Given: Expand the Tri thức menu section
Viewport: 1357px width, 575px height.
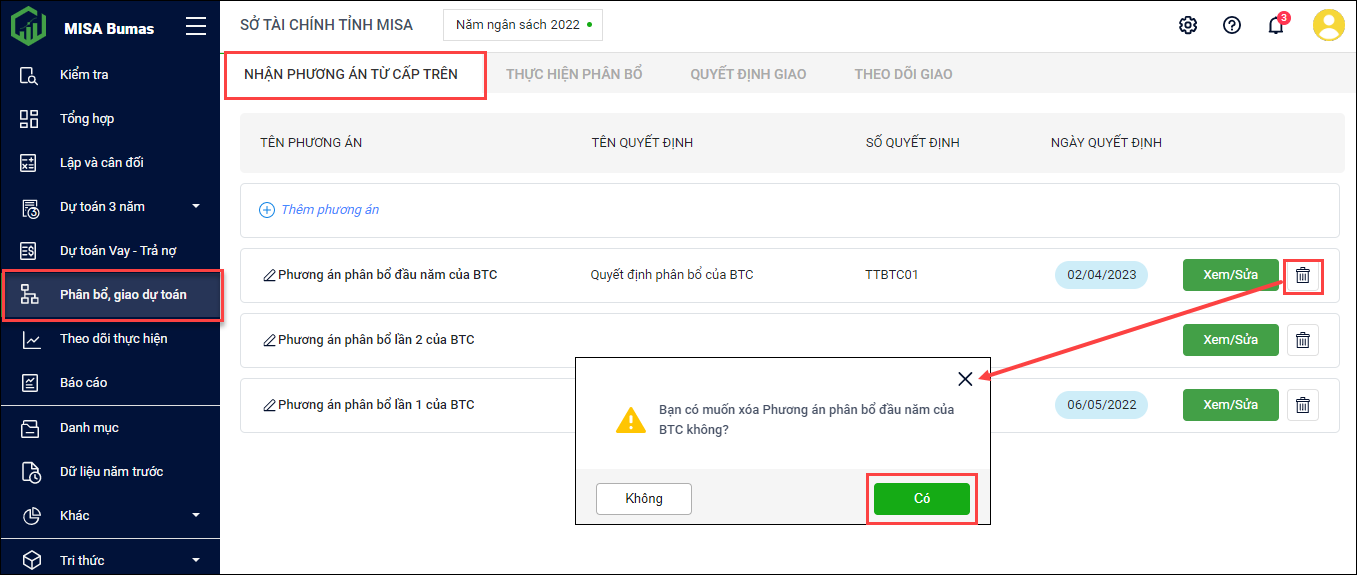Looking at the screenshot, I should pyautogui.click(x=196, y=560).
